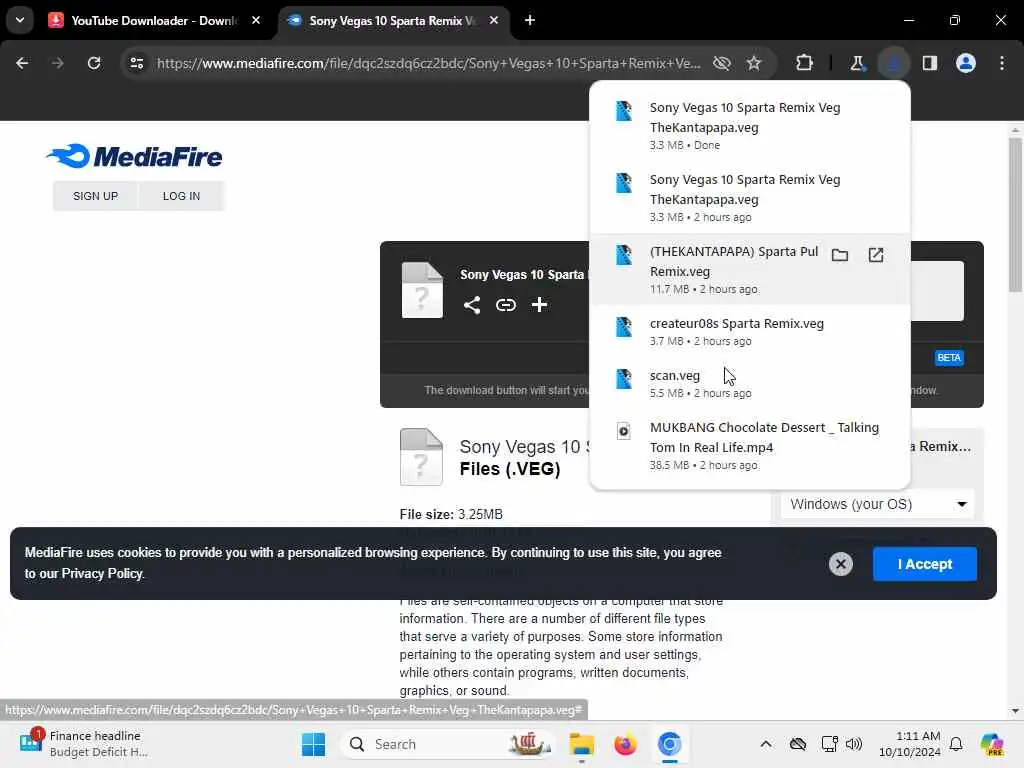
Task: Click the scan.veg file icon
Action: pos(624,379)
